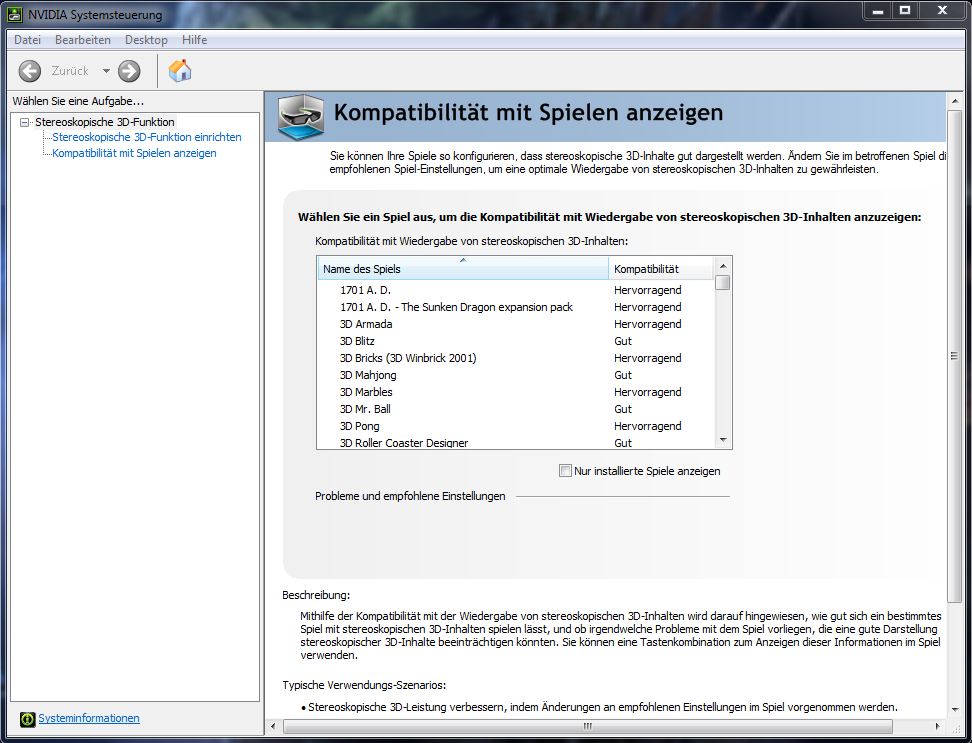Click the Systeminformationen icon
The height and width of the screenshot is (743, 972).
click(27, 719)
